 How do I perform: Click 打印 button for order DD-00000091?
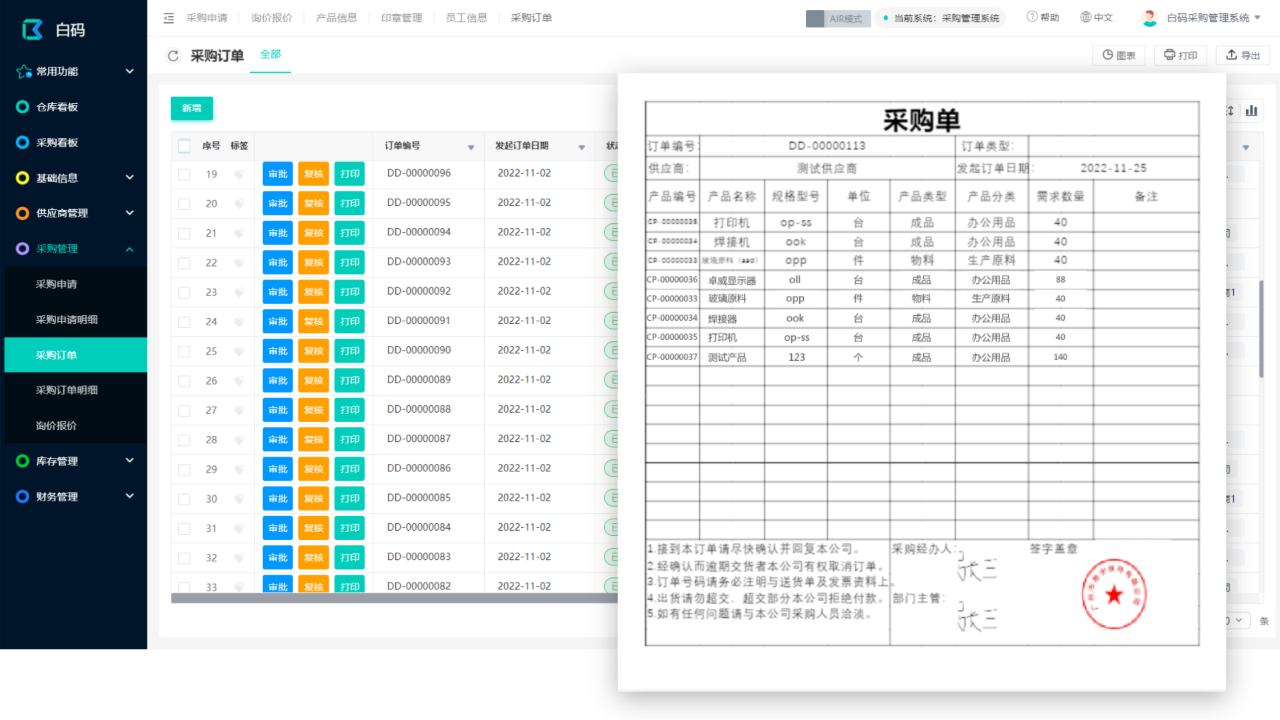tap(349, 322)
